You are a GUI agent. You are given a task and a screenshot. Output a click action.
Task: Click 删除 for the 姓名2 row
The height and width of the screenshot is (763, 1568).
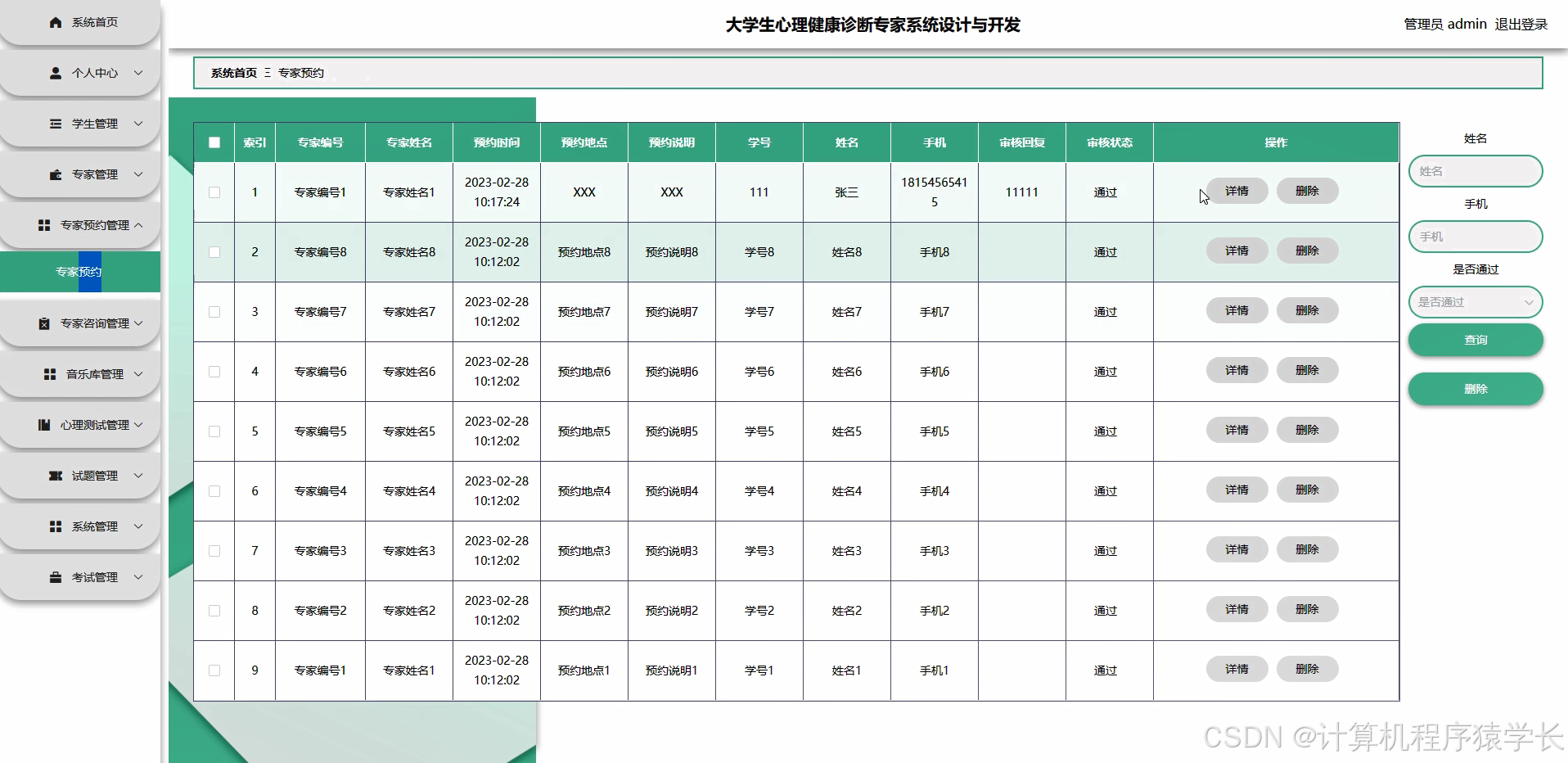point(1307,609)
